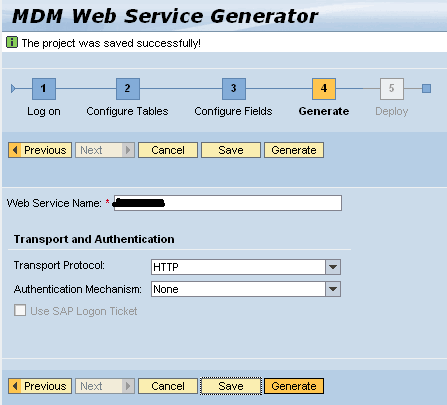Click the Log on step label

pyautogui.click(x=44, y=111)
